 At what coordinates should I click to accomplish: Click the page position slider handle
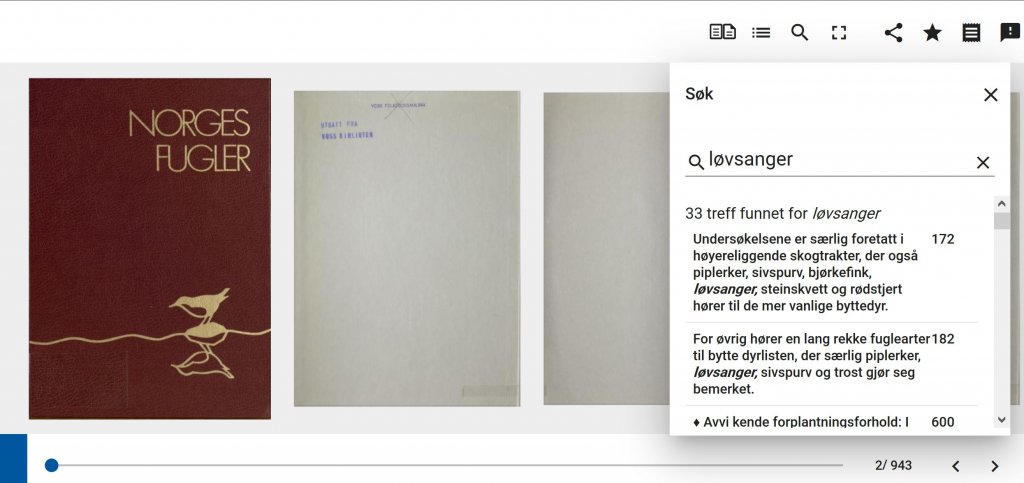tap(52, 465)
